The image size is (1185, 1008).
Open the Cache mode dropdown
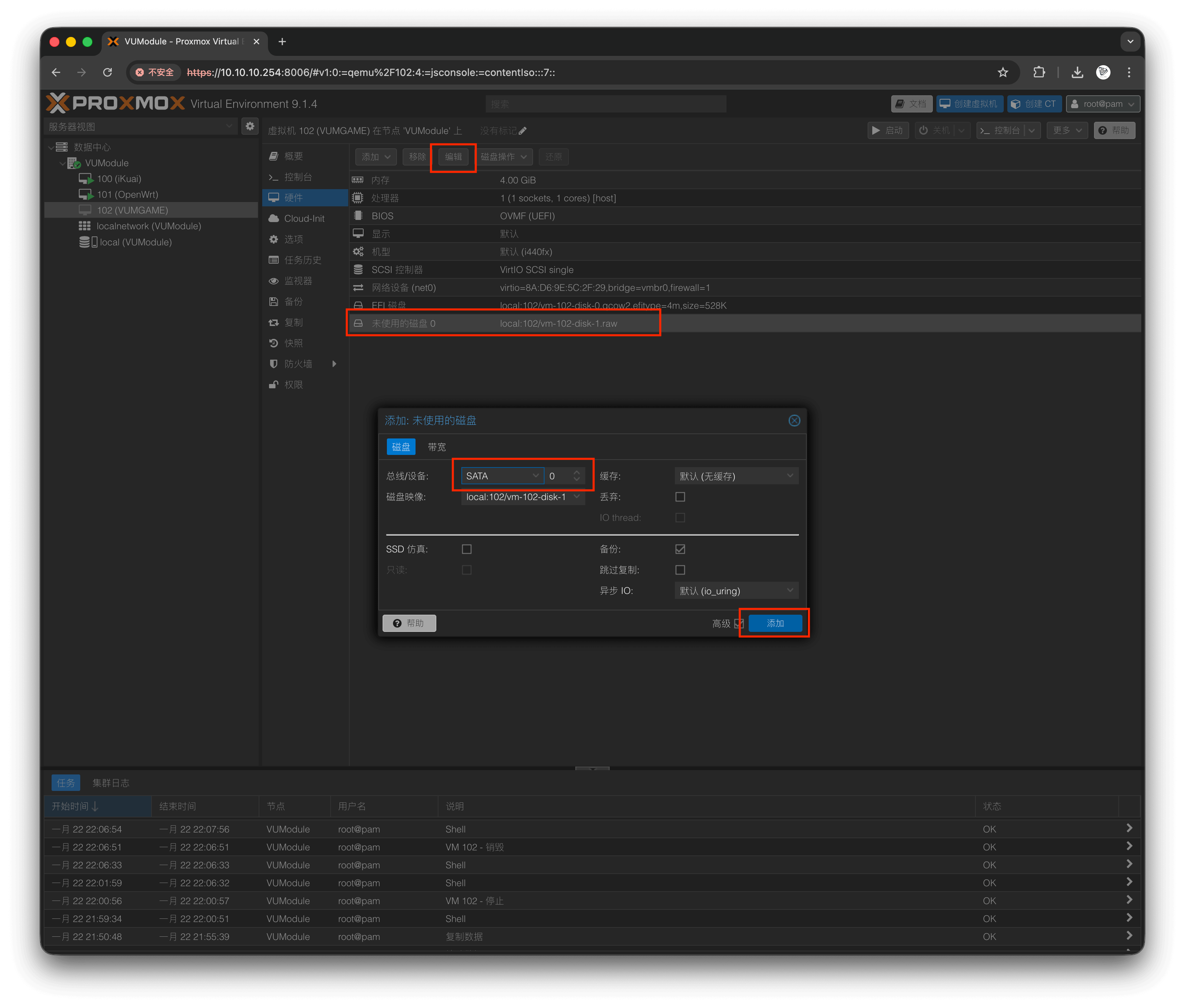[736, 476]
